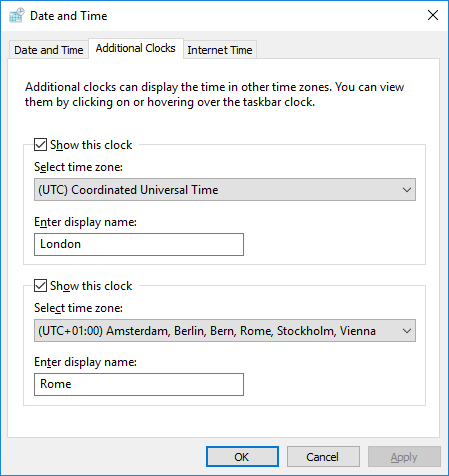Click Enter display name label above London
The image size is (449, 476).
[x=85, y=222]
